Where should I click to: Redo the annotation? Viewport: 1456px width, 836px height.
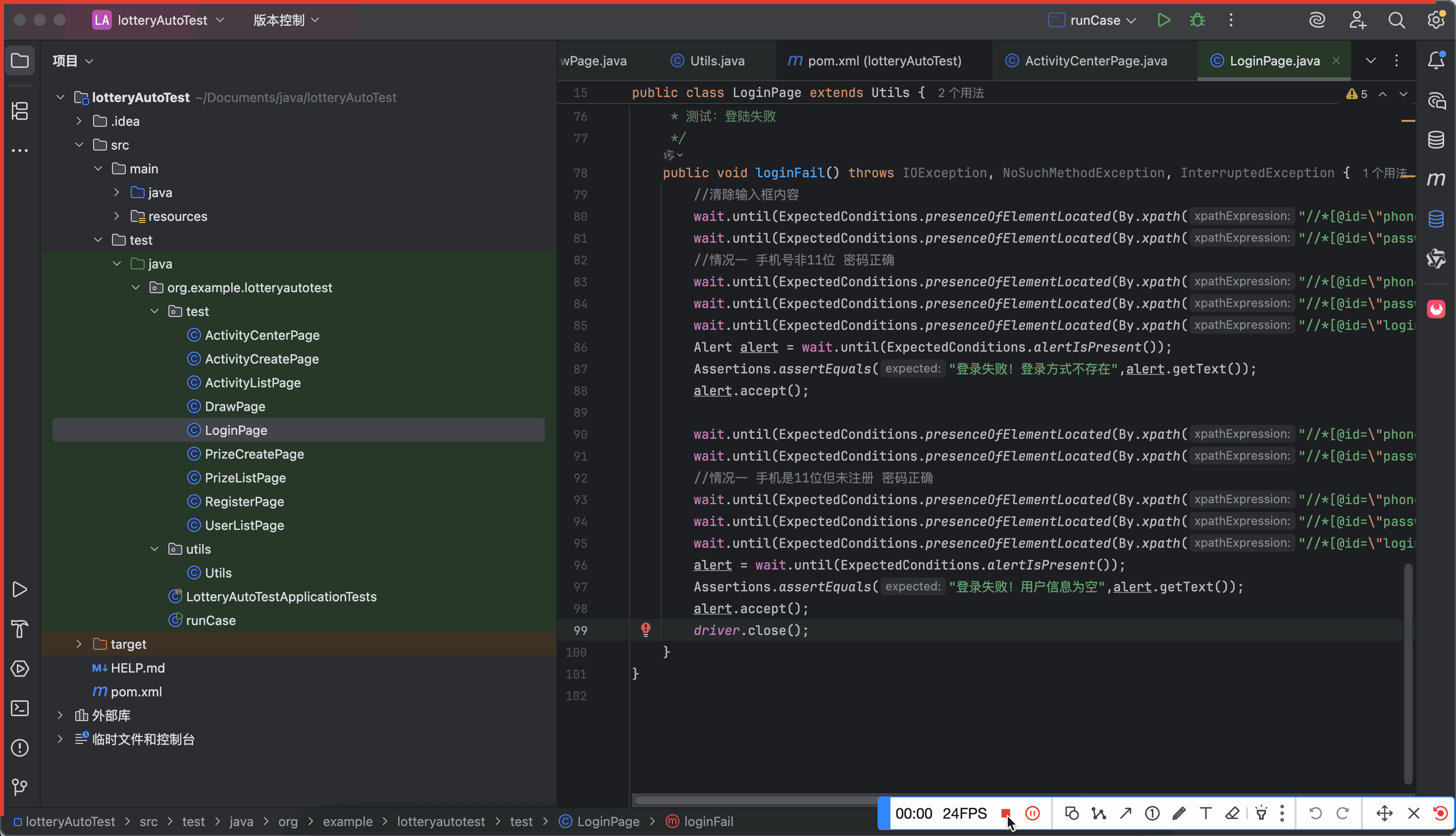click(x=1342, y=813)
